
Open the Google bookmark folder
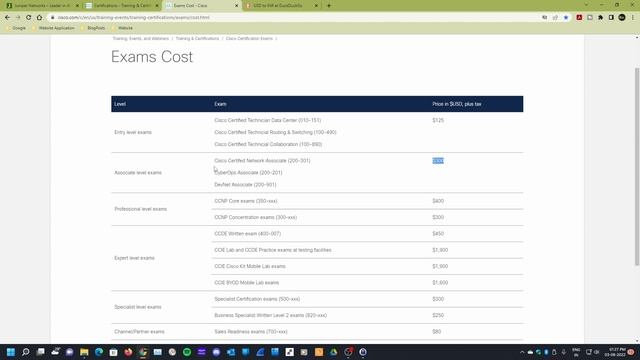[x=16, y=28]
